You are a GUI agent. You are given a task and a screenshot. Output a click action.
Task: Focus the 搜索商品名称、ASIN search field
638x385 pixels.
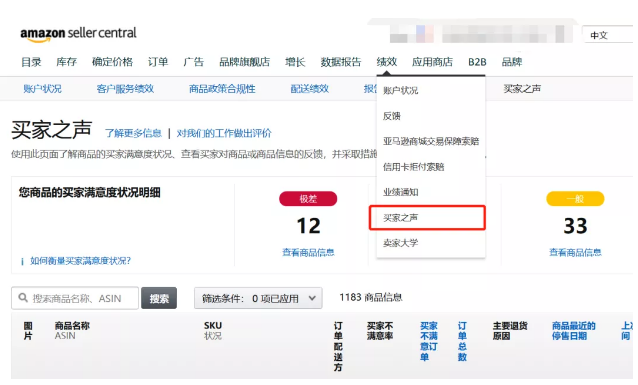(75, 298)
